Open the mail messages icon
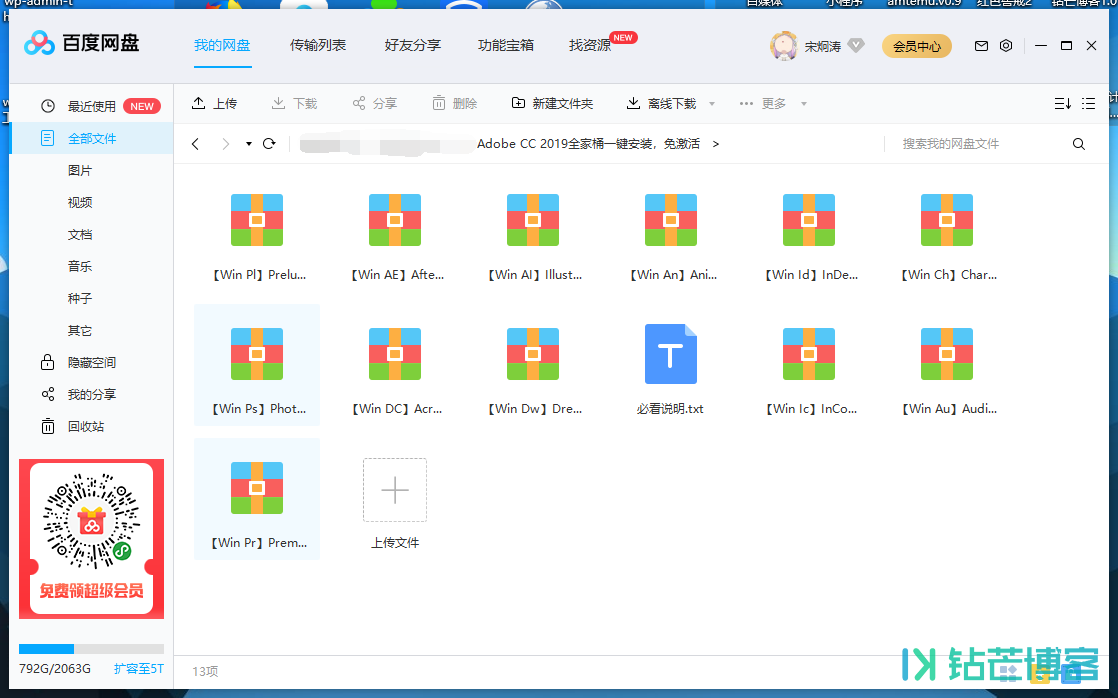Viewport: 1118px width, 698px height. (981, 46)
